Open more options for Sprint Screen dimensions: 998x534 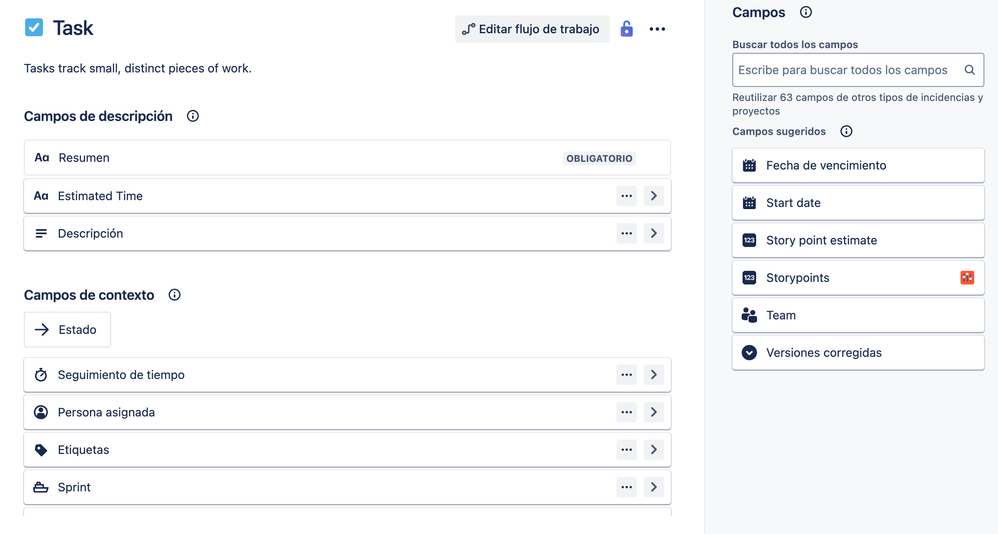[x=627, y=488]
